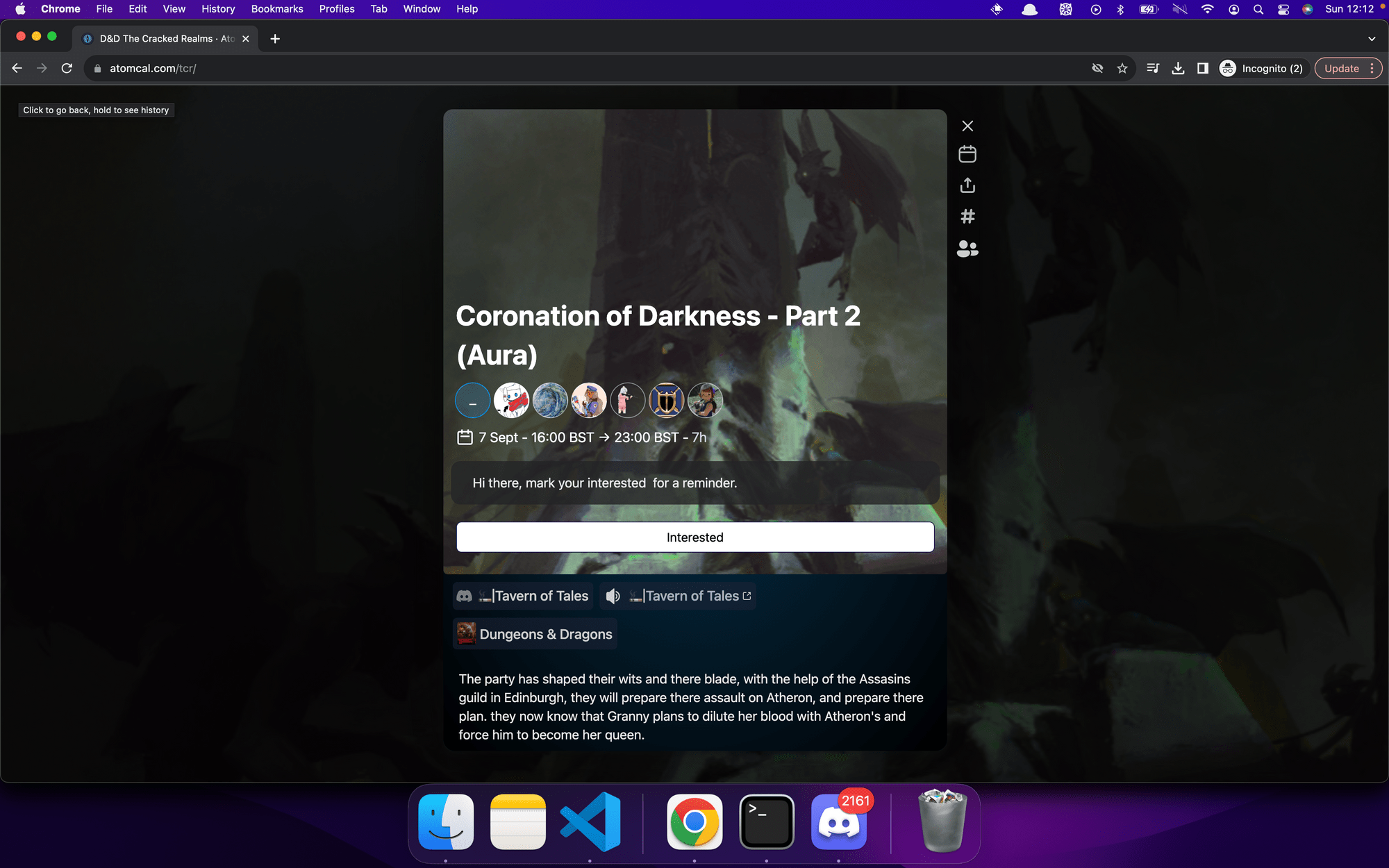Open Visual Studio Code from the Dock
Image resolution: width=1389 pixels, height=868 pixels.
590,822
